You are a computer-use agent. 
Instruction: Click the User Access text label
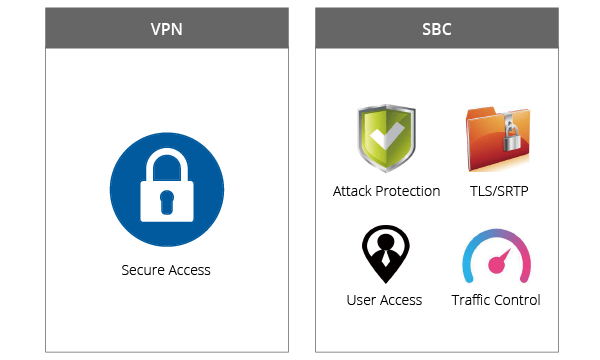[x=384, y=300]
